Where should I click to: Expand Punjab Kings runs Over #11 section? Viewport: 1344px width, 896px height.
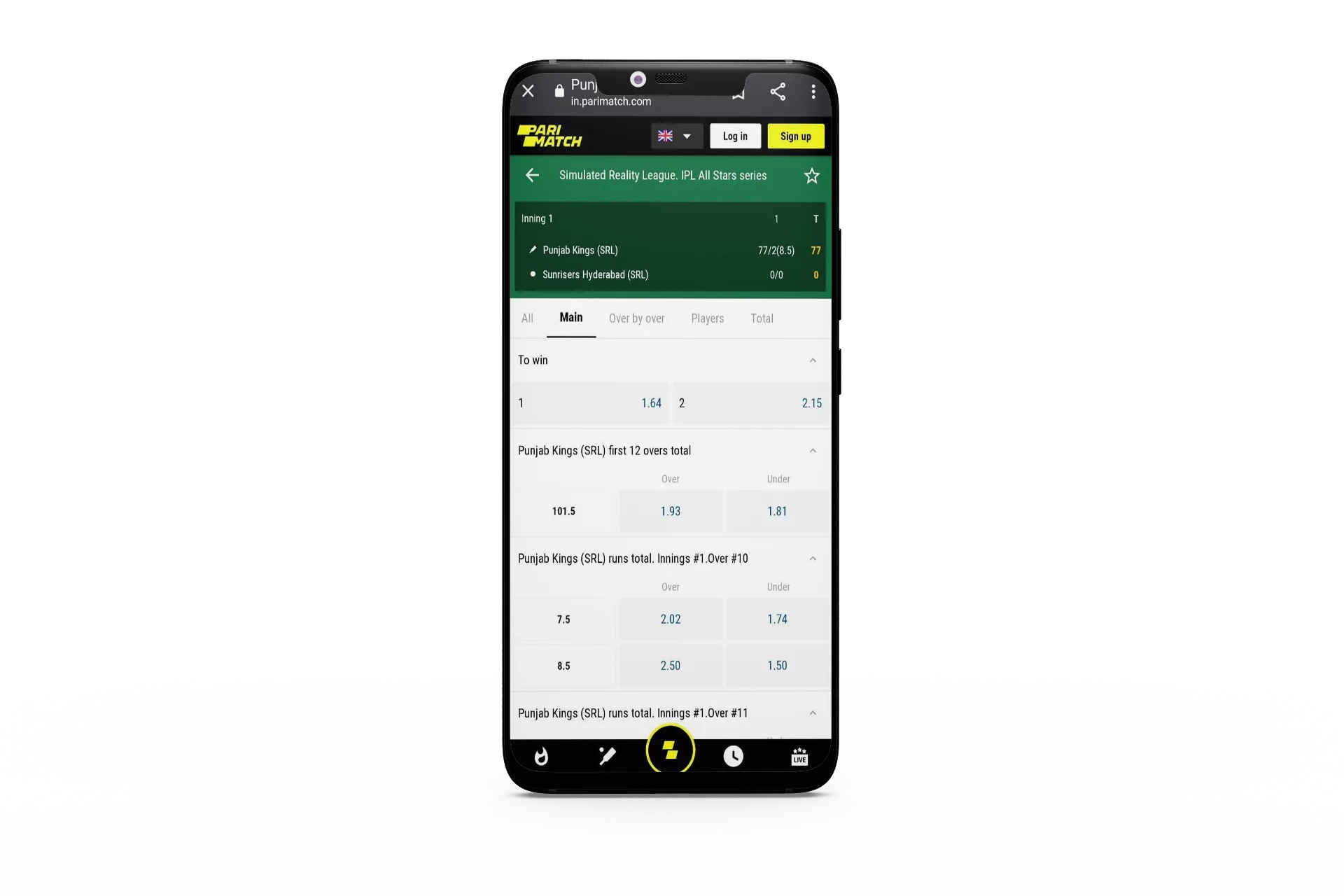812,712
